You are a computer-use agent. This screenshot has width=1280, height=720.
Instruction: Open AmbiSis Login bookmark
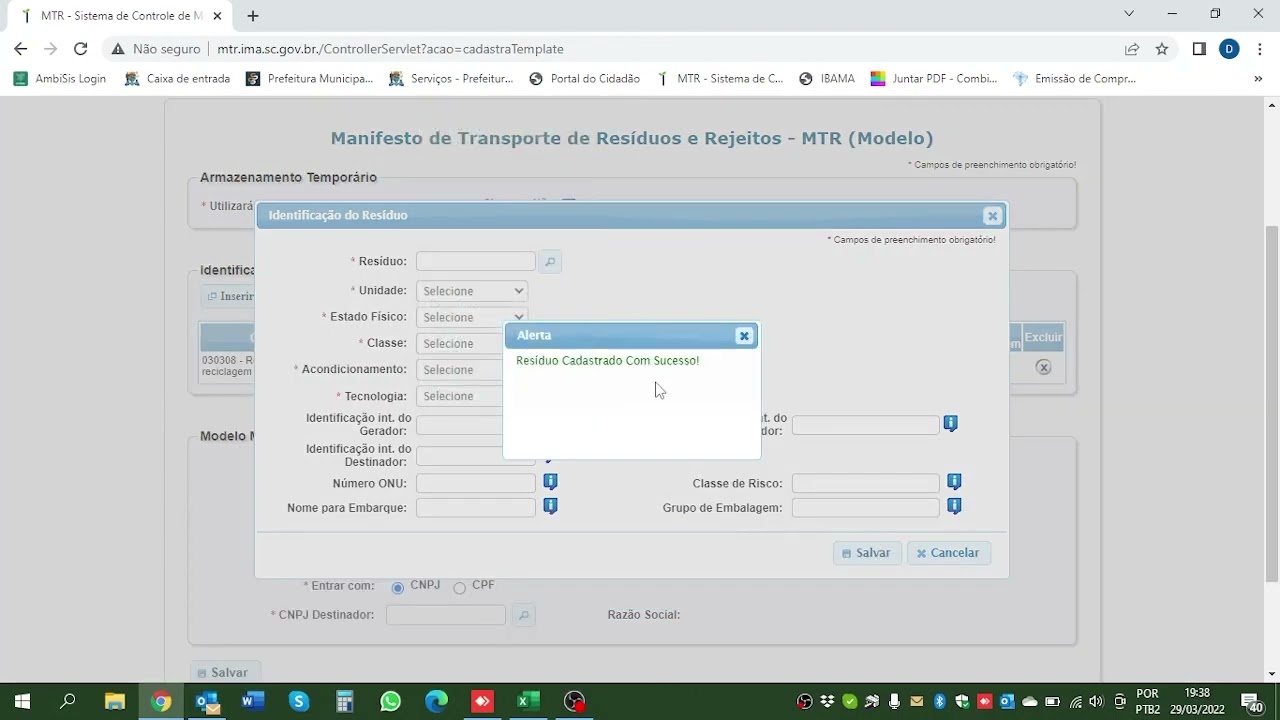tap(59, 78)
